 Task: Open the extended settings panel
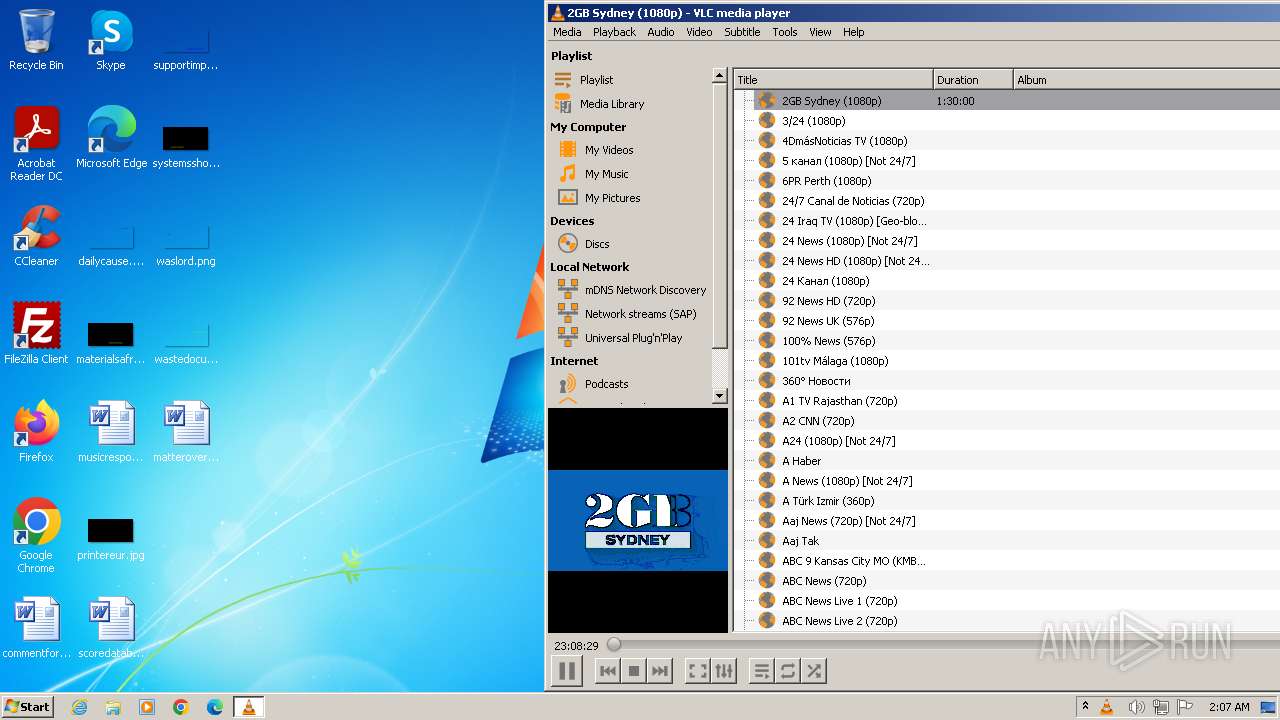[724, 671]
